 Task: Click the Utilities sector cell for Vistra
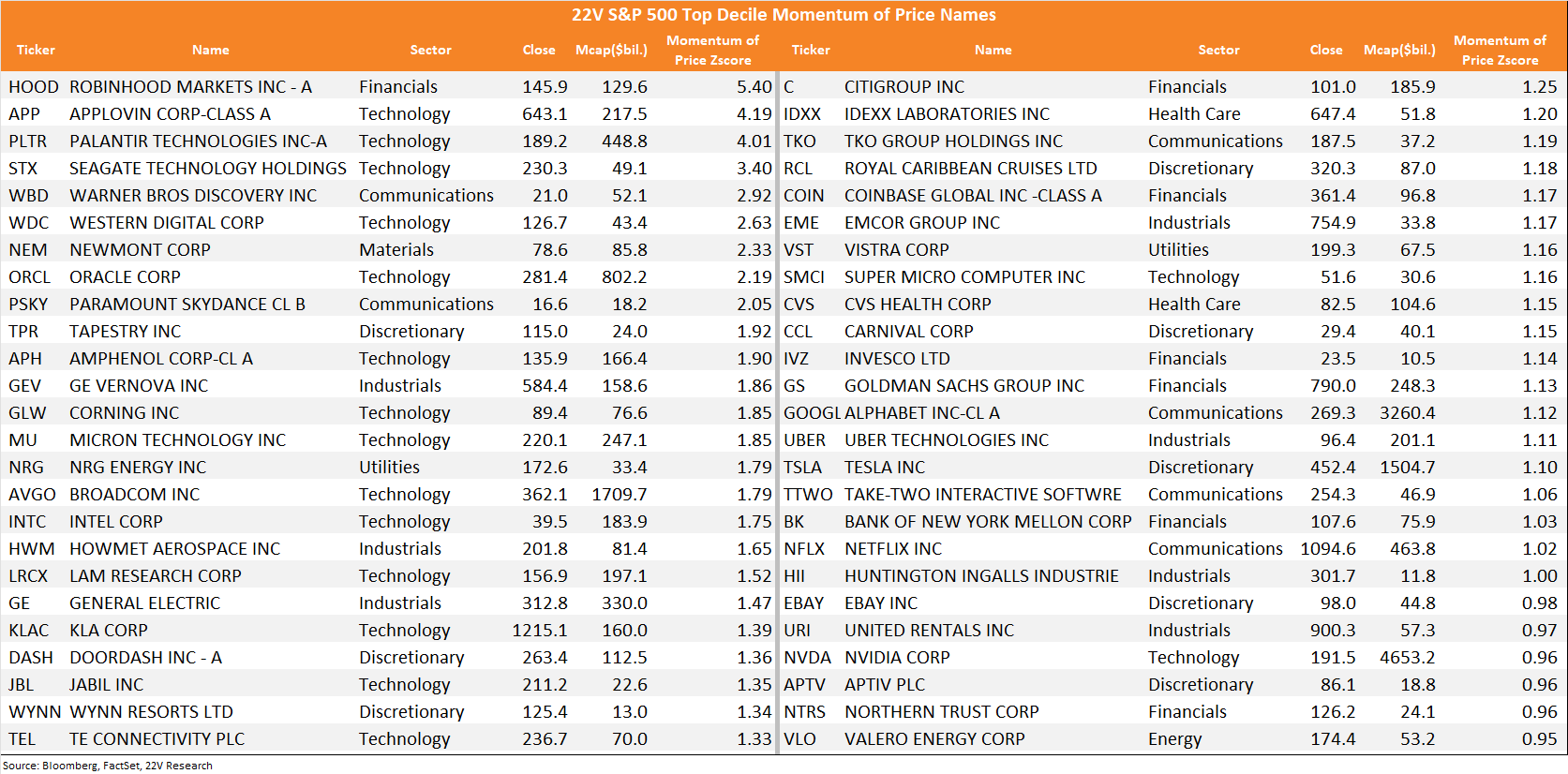pos(1178,250)
